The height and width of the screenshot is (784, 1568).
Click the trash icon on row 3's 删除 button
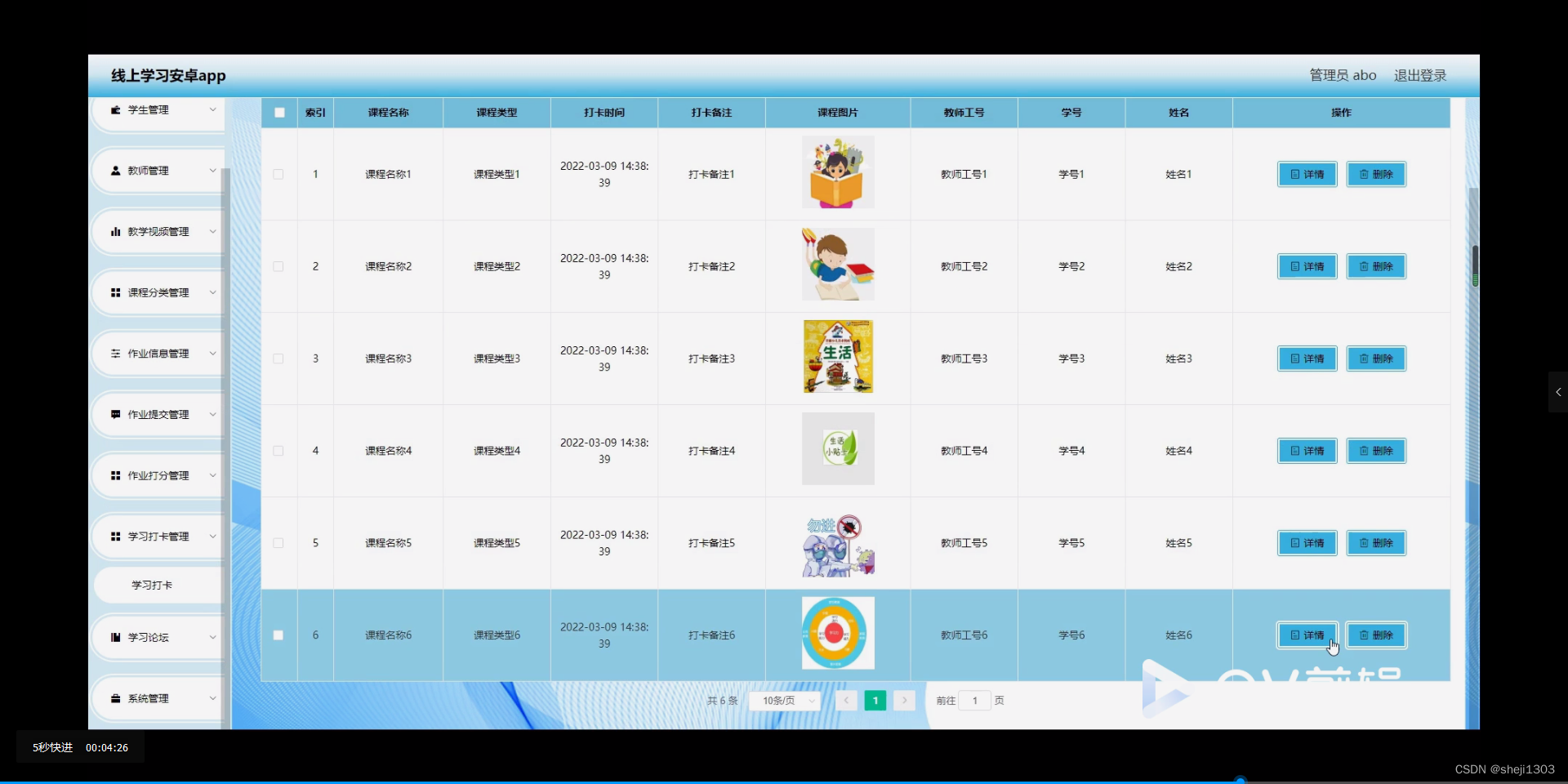tap(1364, 359)
